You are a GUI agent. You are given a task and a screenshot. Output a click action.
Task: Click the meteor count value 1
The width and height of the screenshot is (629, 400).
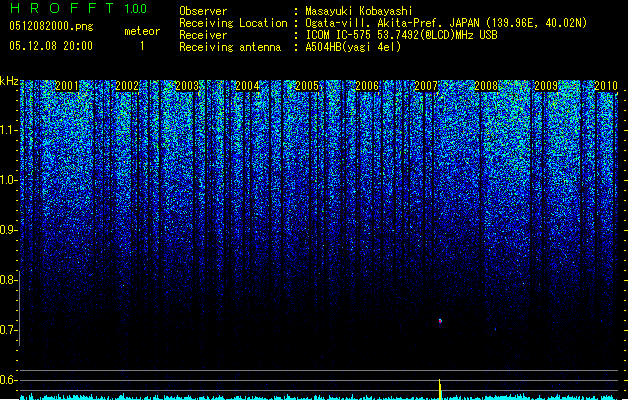click(142, 46)
